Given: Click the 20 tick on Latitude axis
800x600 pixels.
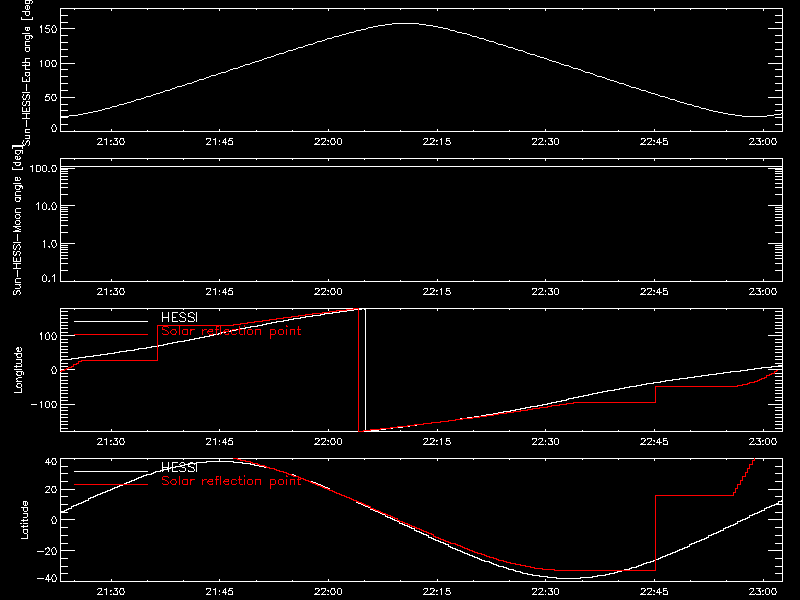Looking at the screenshot, I should pyautogui.click(x=51, y=489).
